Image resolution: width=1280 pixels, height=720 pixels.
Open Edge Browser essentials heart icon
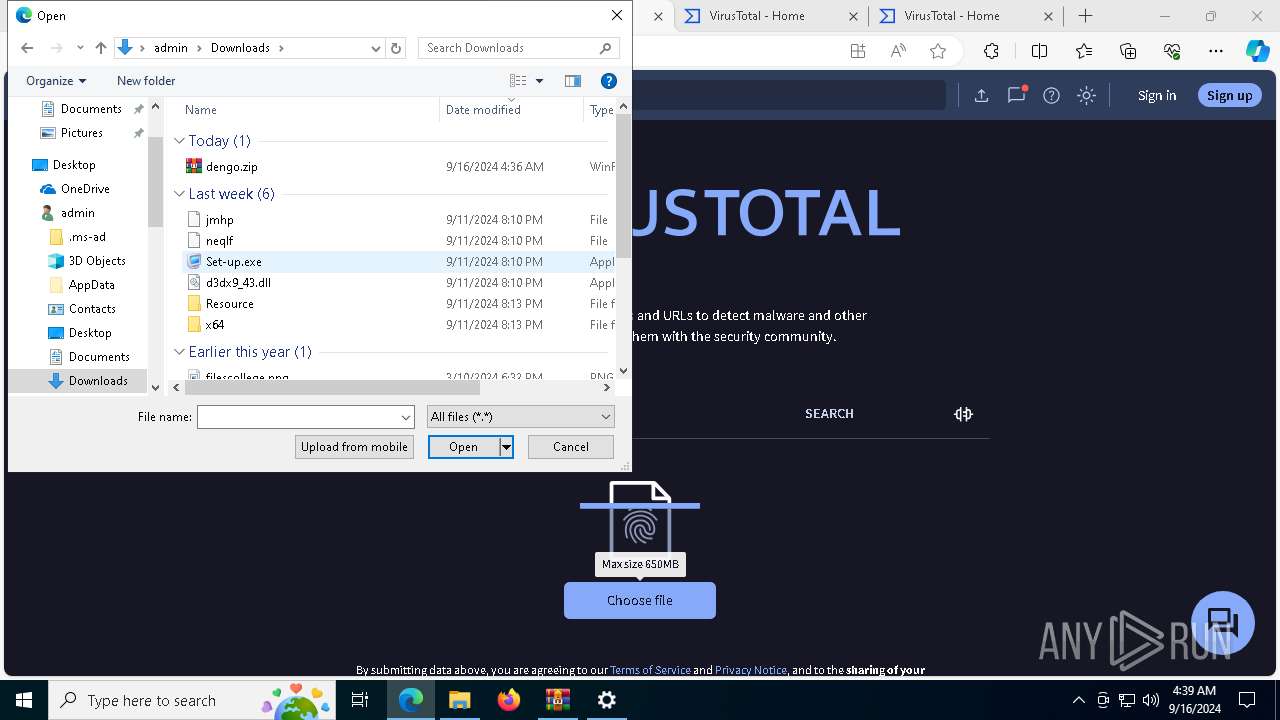(1172, 51)
